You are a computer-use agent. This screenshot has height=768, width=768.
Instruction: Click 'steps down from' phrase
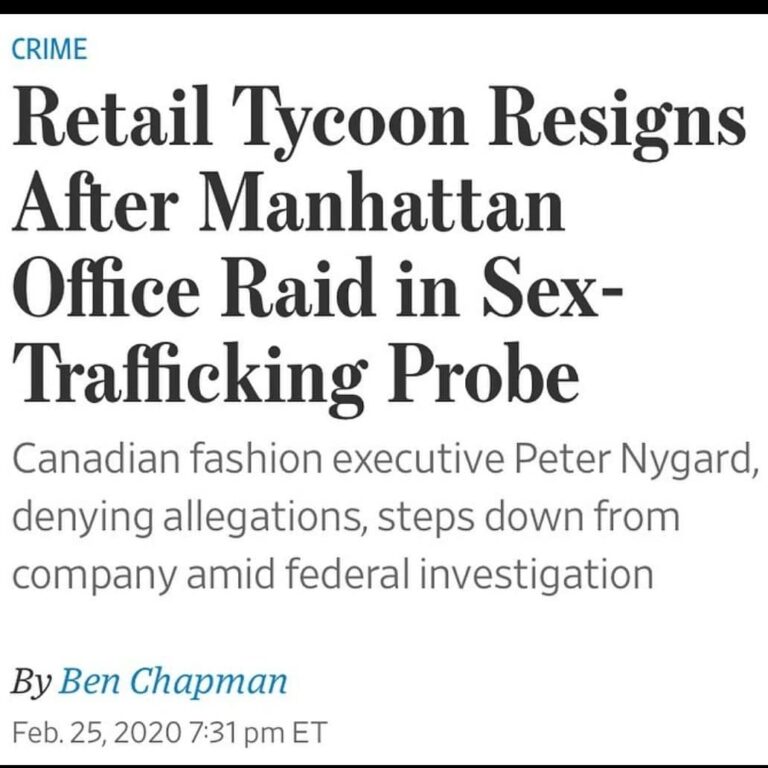click(x=528, y=519)
